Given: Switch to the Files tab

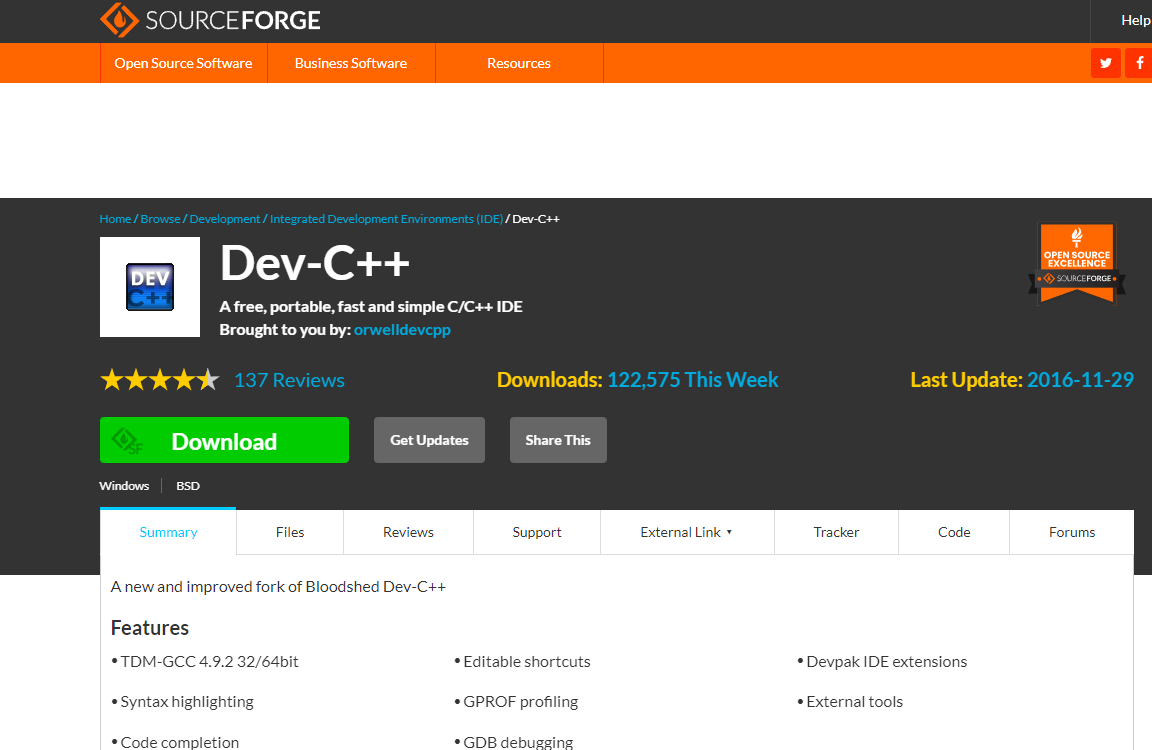Looking at the screenshot, I should point(290,532).
